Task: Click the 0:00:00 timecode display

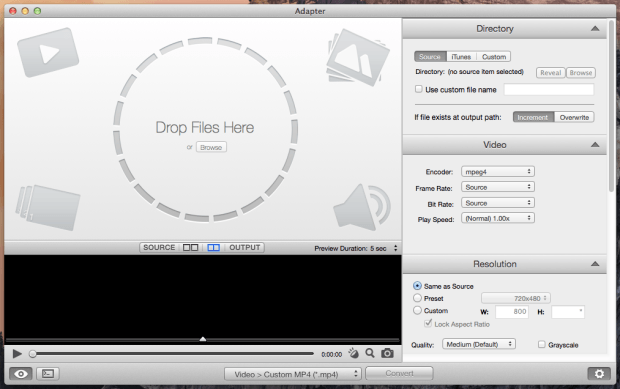Action: click(x=331, y=355)
